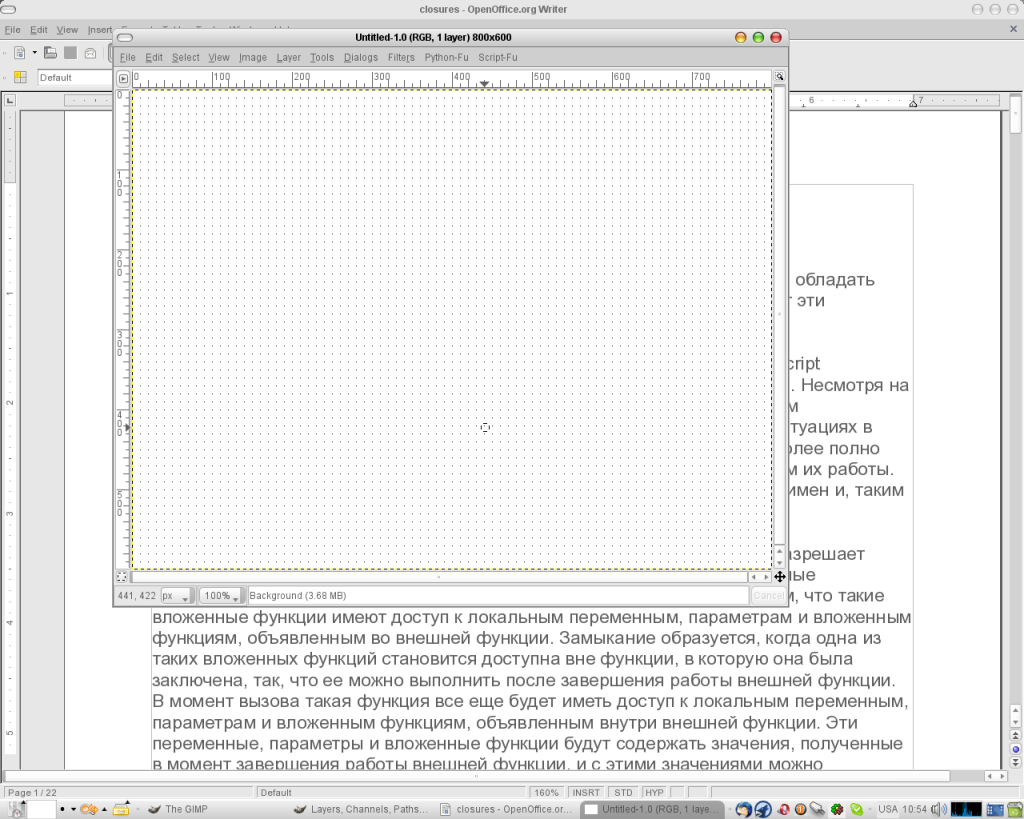
Task: Open the px units dropdown
Action: pyautogui.click(x=176, y=596)
